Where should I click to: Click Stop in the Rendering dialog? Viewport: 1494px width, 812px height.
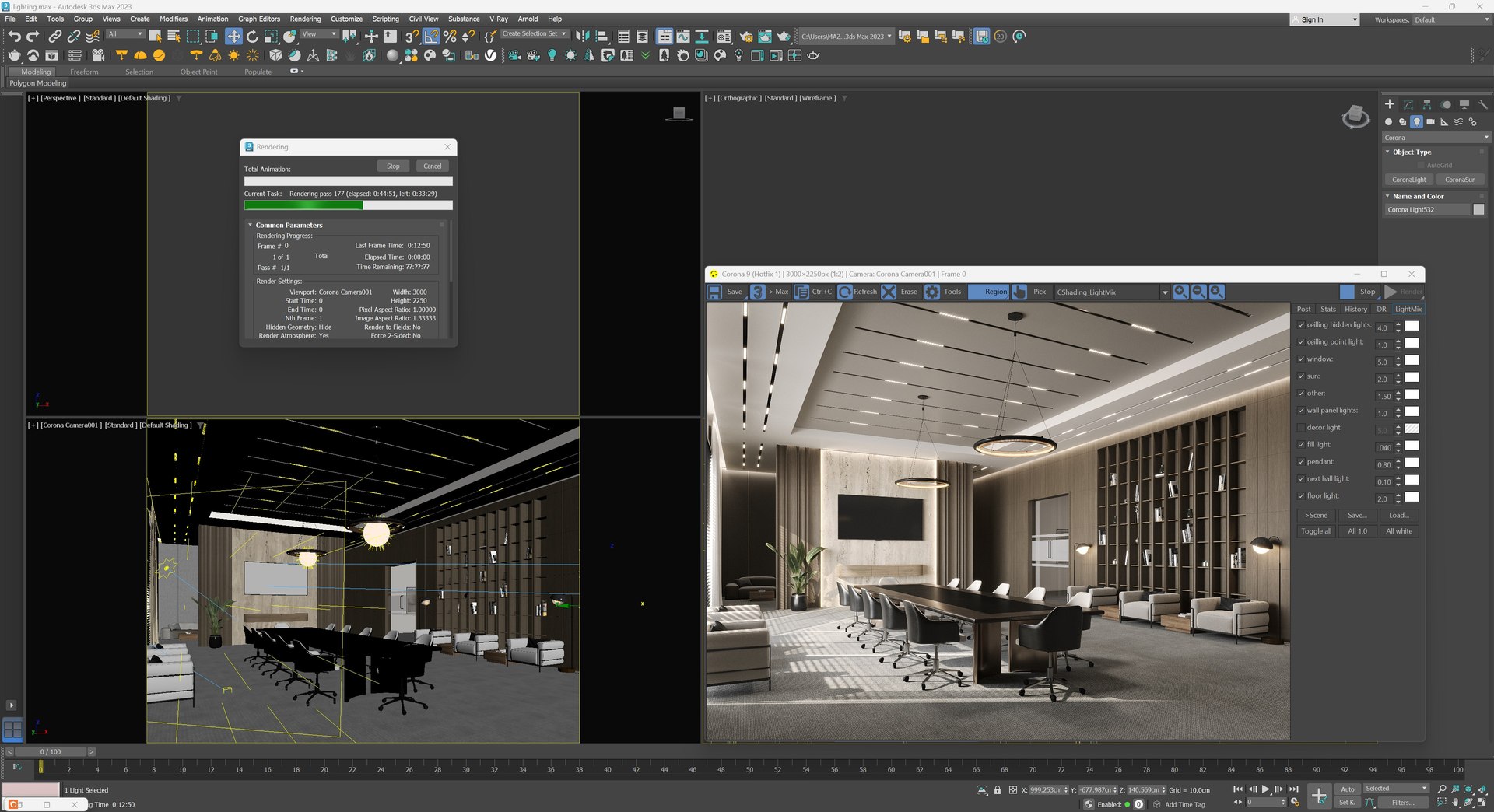point(393,166)
